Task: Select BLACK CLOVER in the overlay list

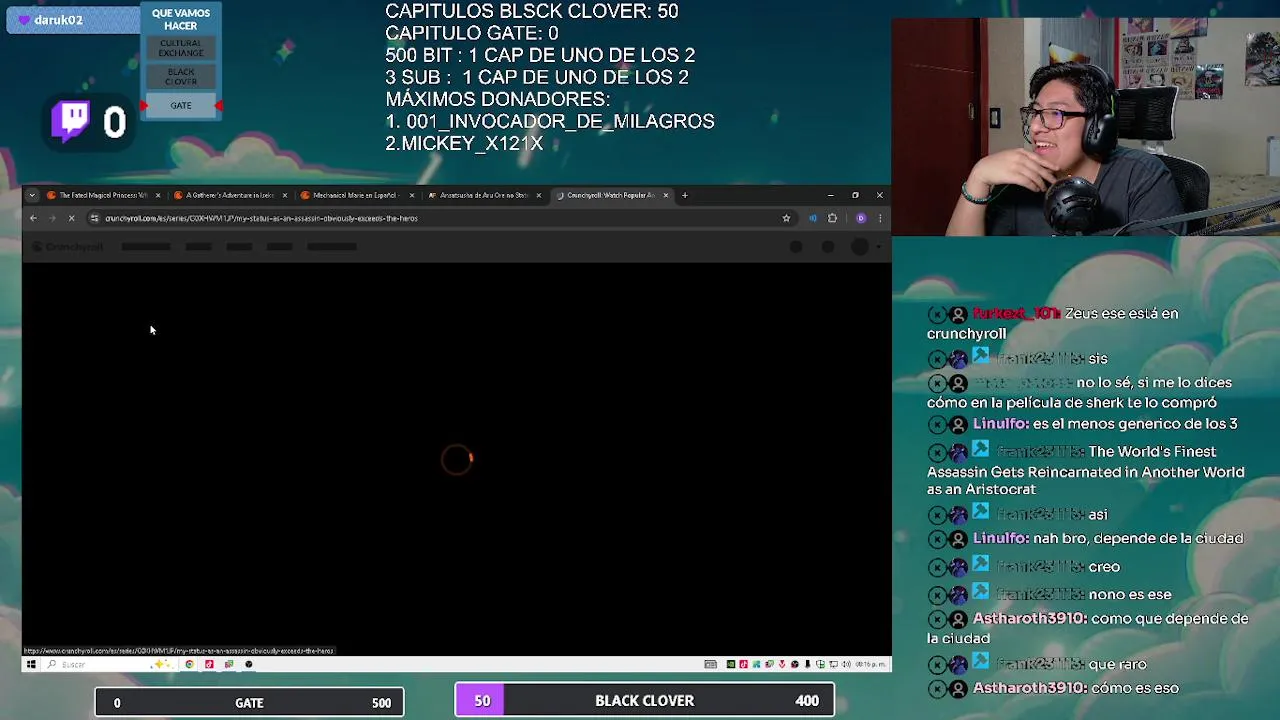Action: pos(181,77)
